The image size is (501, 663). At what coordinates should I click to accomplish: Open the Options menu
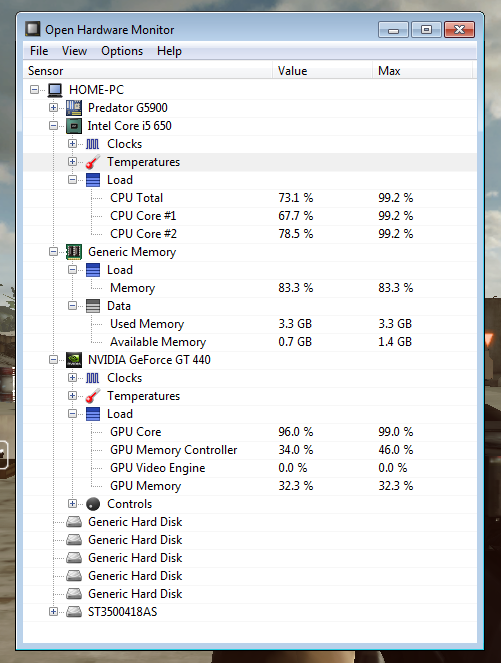[x=122, y=51]
